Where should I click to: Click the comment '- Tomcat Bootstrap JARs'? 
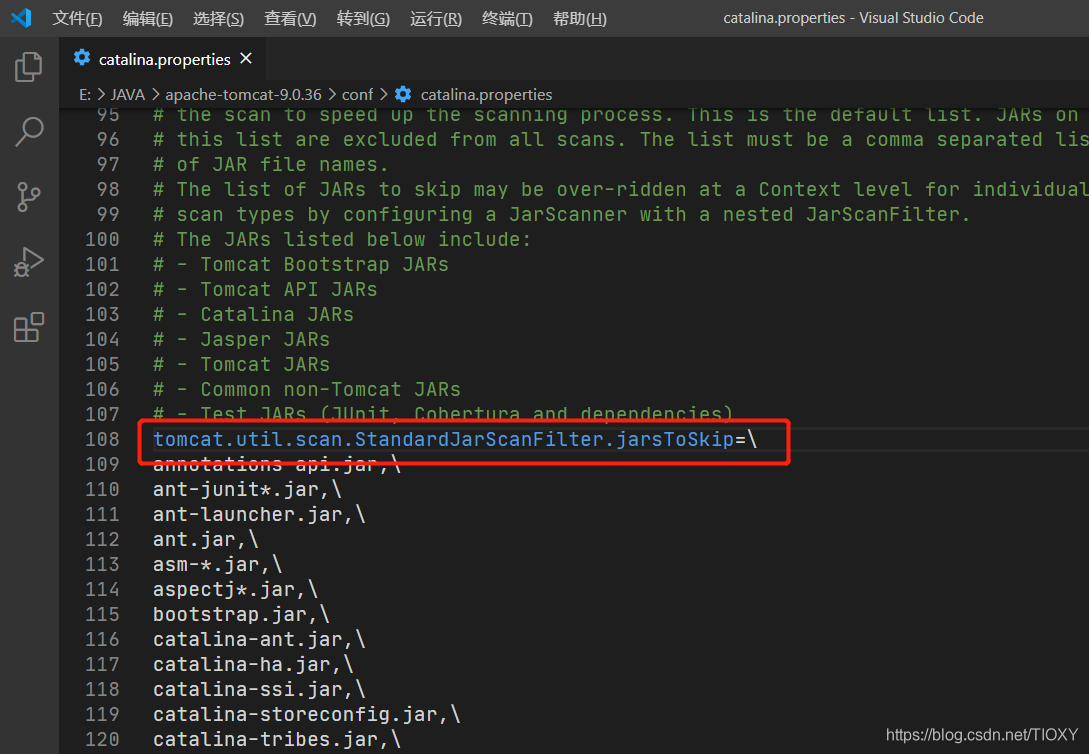pyautogui.click(x=301, y=265)
